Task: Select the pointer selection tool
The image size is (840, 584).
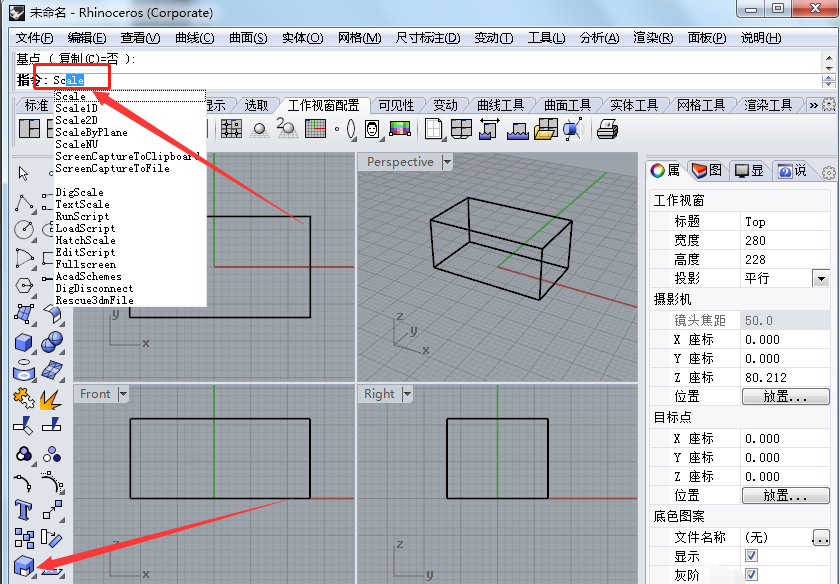Action: (23, 174)
